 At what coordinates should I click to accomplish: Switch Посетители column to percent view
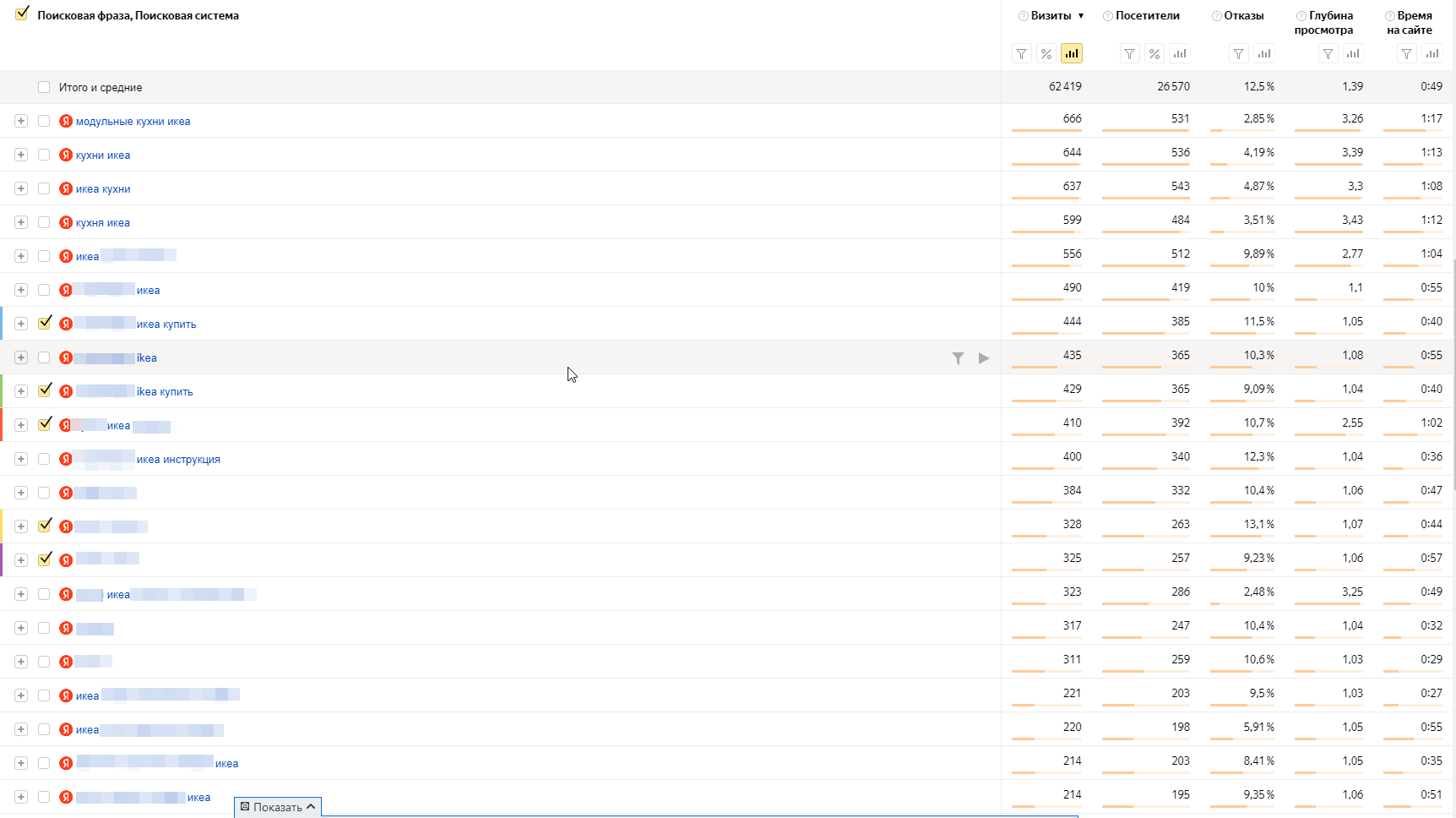pyautogui.click(x=1154, y=54)
